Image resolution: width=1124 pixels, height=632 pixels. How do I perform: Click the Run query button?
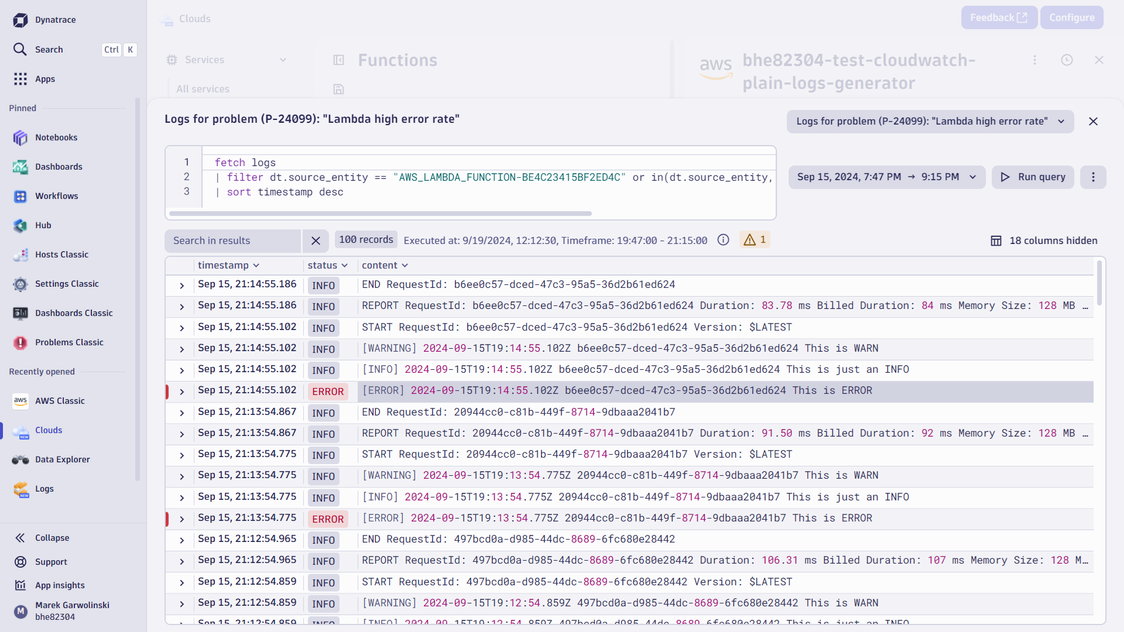coord(1033,177)
